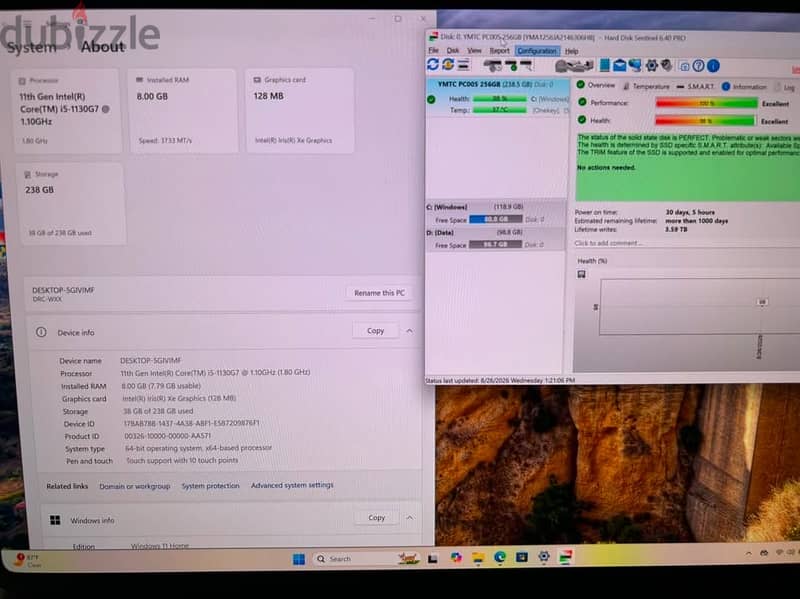The image size is (800, 599).
Task: Open the Help menu in Sentinel
Action: point(571,52)
